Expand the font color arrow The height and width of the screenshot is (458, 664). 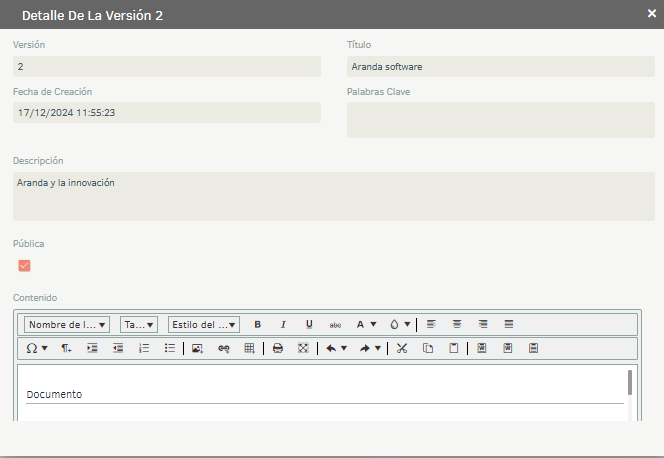(373, 325)
